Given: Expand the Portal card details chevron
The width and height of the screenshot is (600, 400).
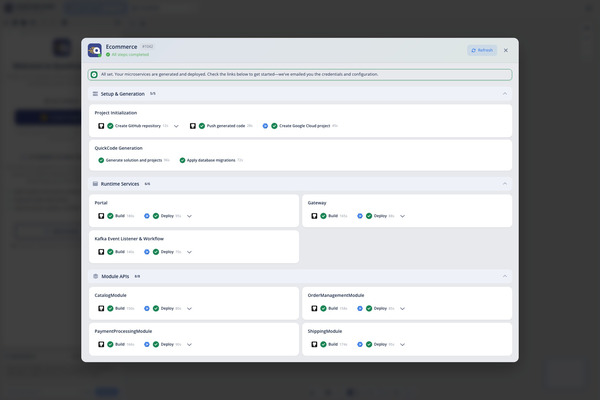Looking at the screenshot, I should click(189, 216).
